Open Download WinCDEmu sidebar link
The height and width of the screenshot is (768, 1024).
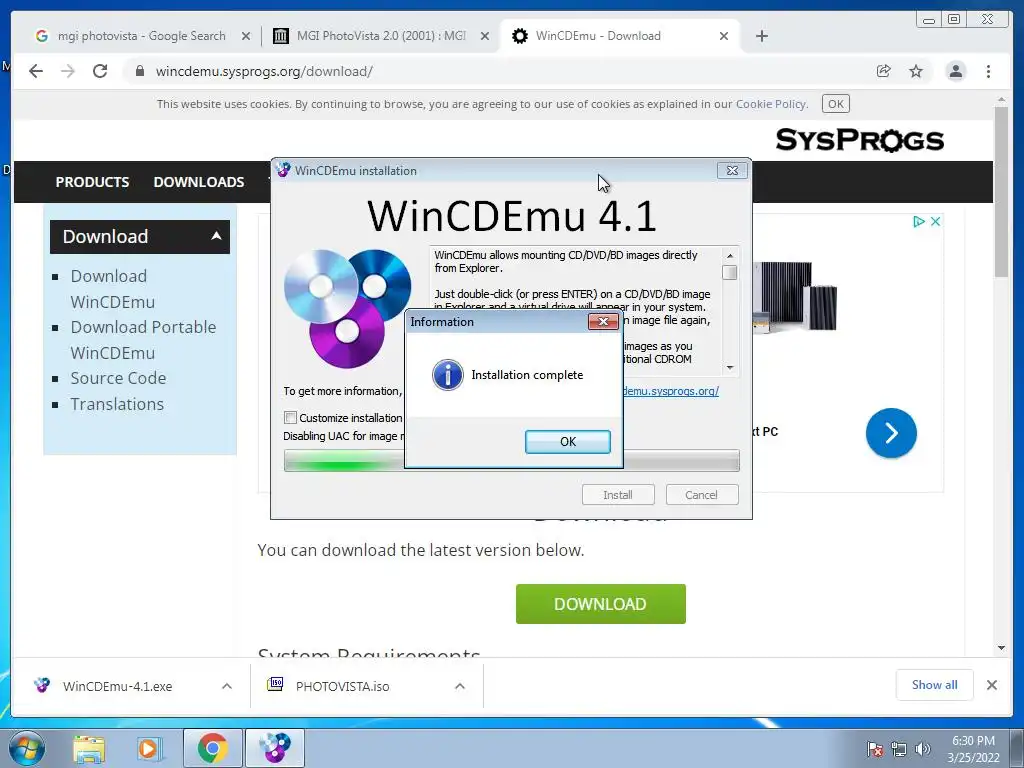(x=112, y=289)
